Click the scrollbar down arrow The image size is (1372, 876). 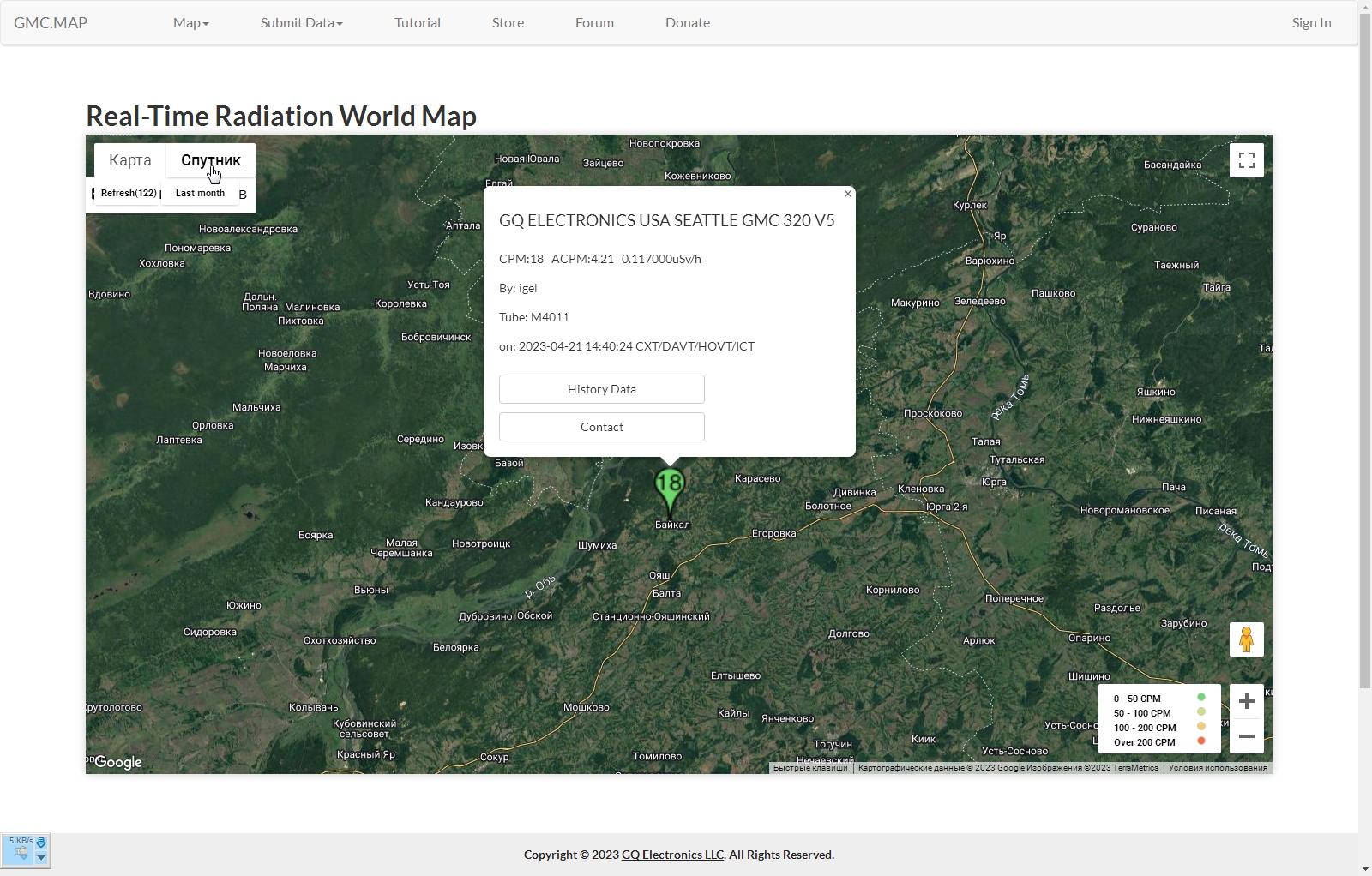pyautogui.click(x=1365, y=868)
